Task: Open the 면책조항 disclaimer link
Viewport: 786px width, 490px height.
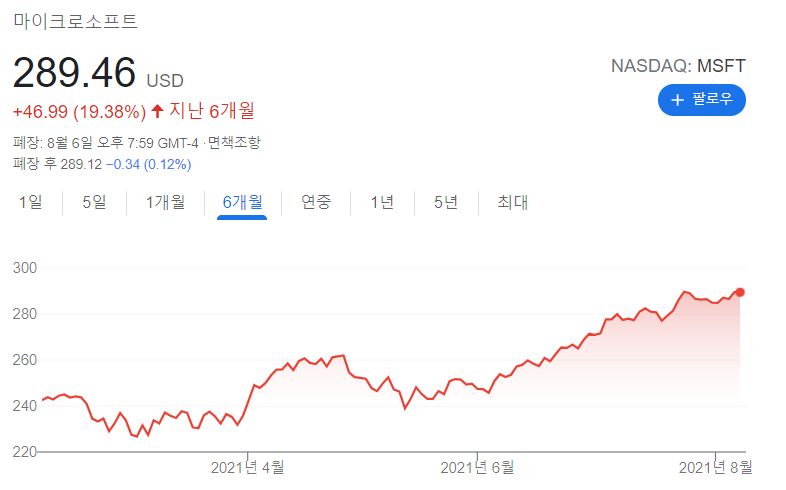Action: click(x=234, y=143)
